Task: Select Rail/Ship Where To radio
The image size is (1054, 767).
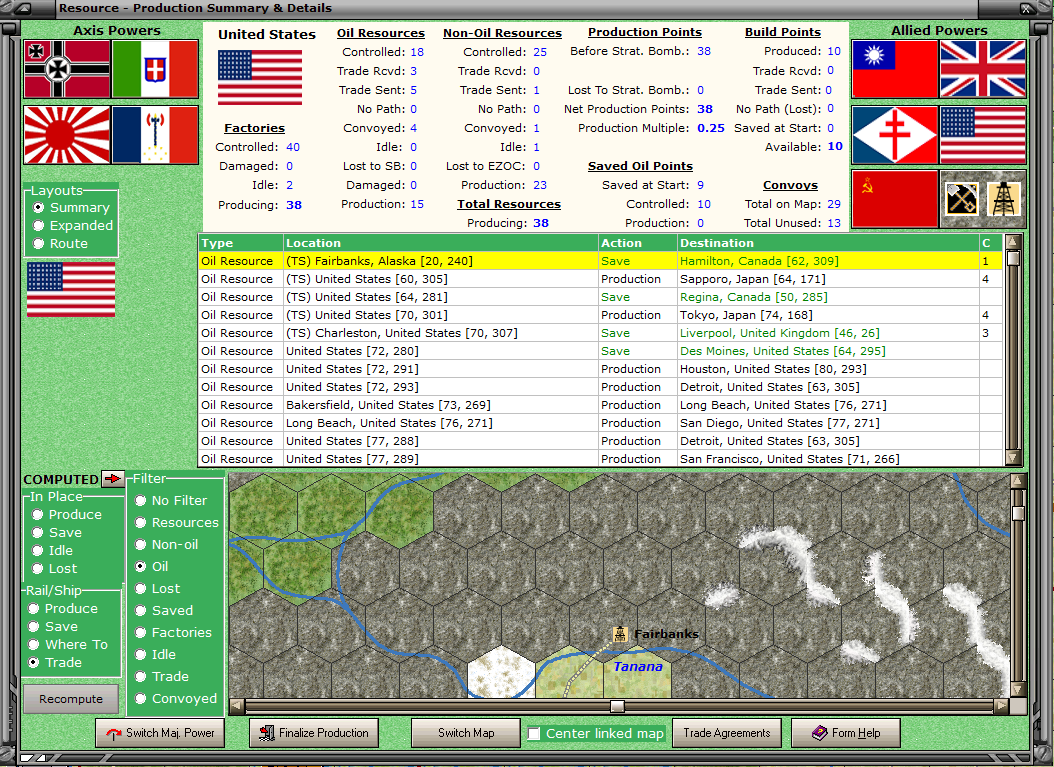Action: tap(34, 645)
